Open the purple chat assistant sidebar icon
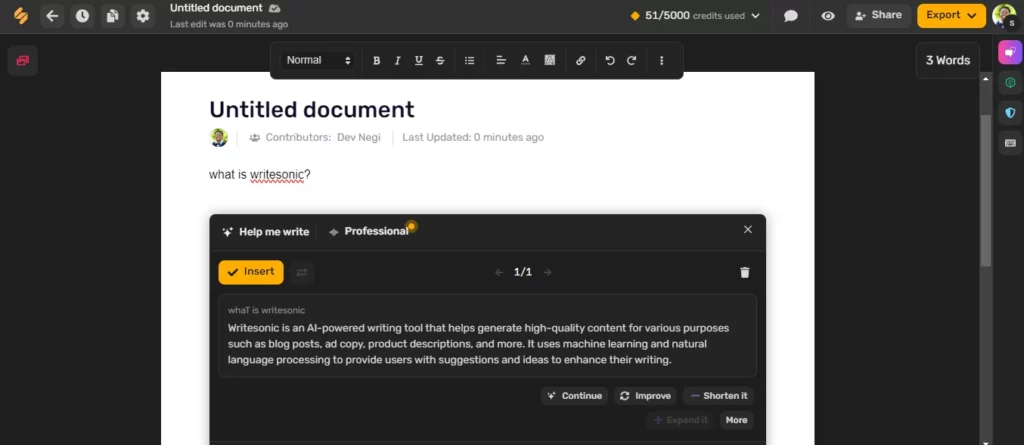Viewport: 1024px width, 445px height. pyautogui.click(x=1010, y=52)
